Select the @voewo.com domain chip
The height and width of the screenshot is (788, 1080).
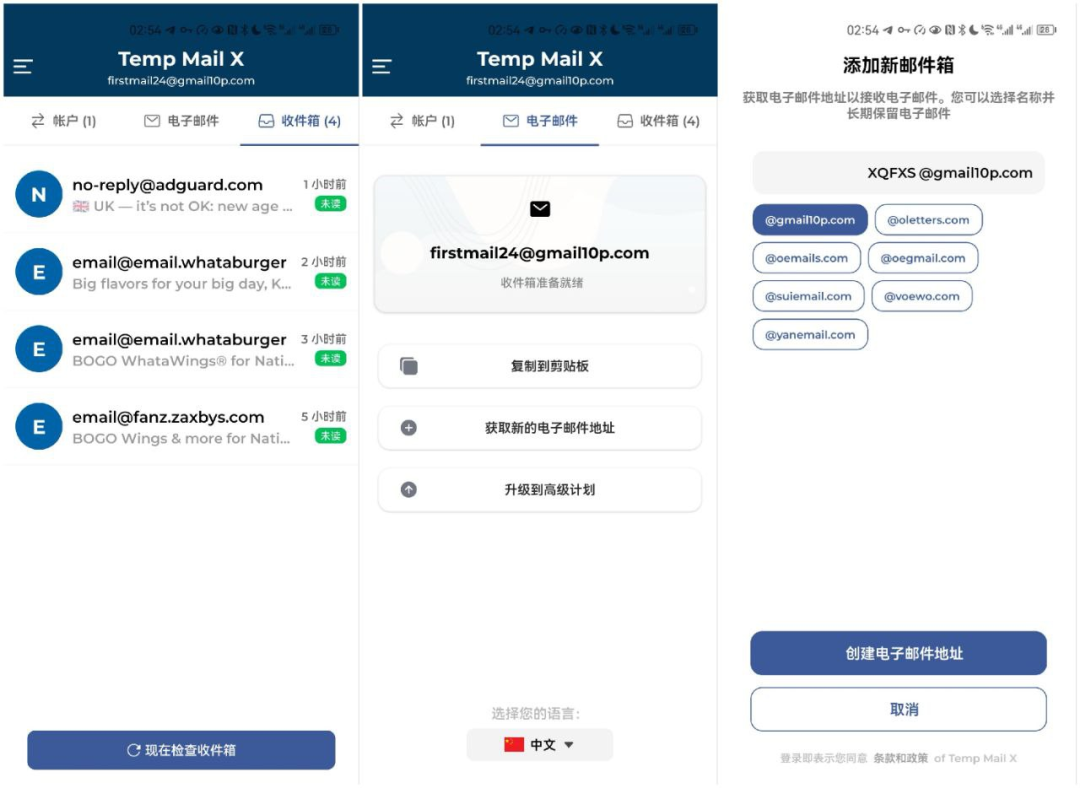pos(922,296)
